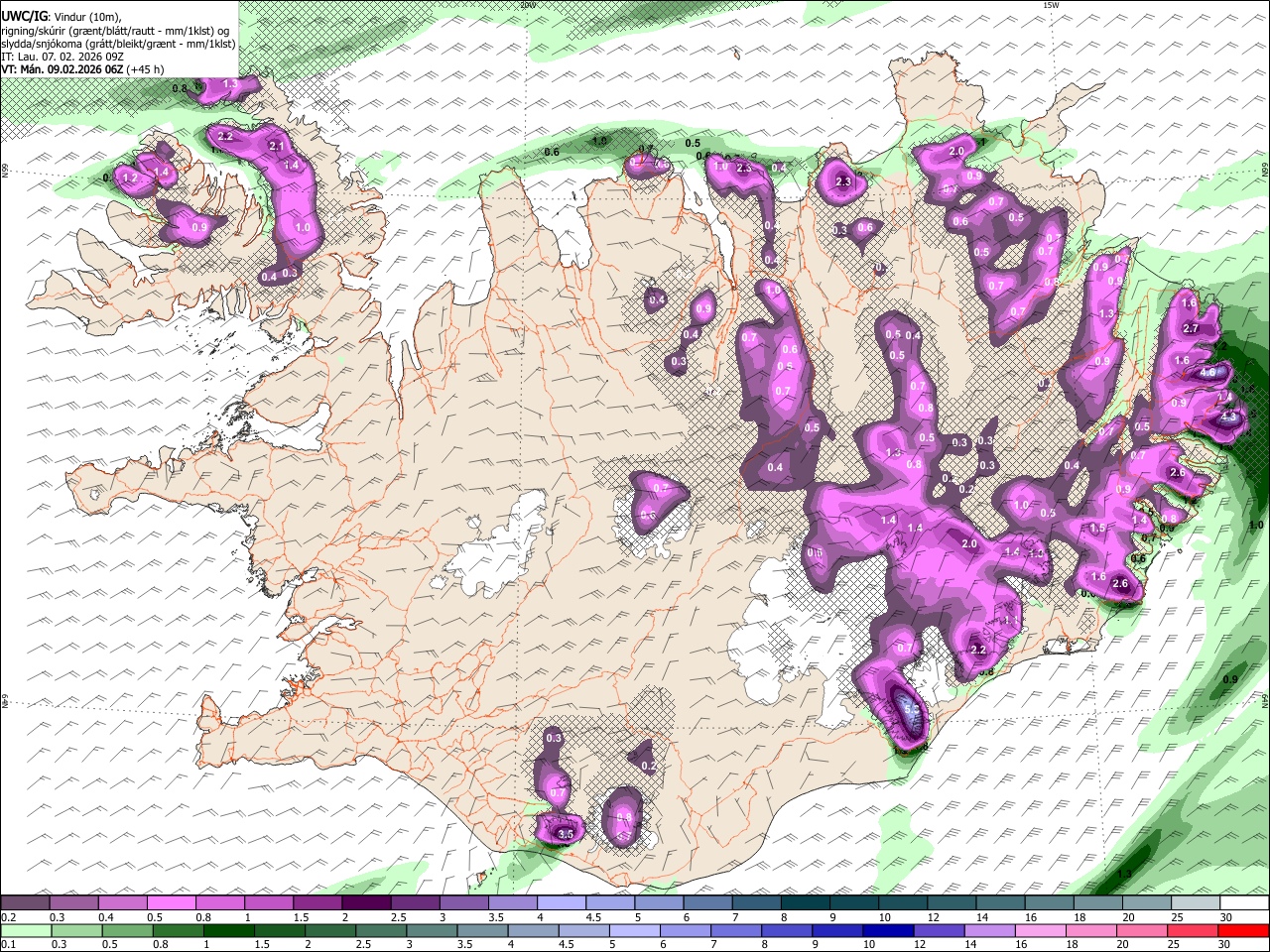Image resolution: width=1270 pixels, height=952 pixels.
Task: Pick the bright pink snow swatch between 0.5 and 0.8
Action: tap(171, 903)
